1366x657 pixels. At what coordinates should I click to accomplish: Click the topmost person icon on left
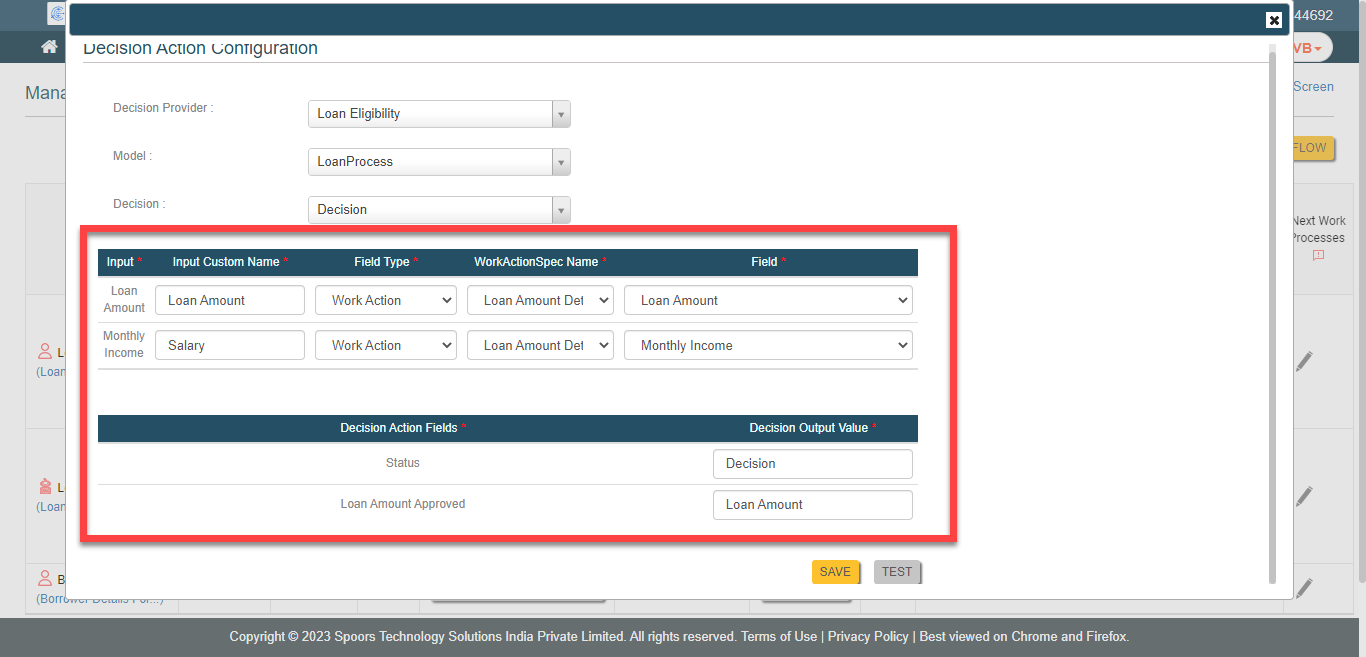point(44,352)
